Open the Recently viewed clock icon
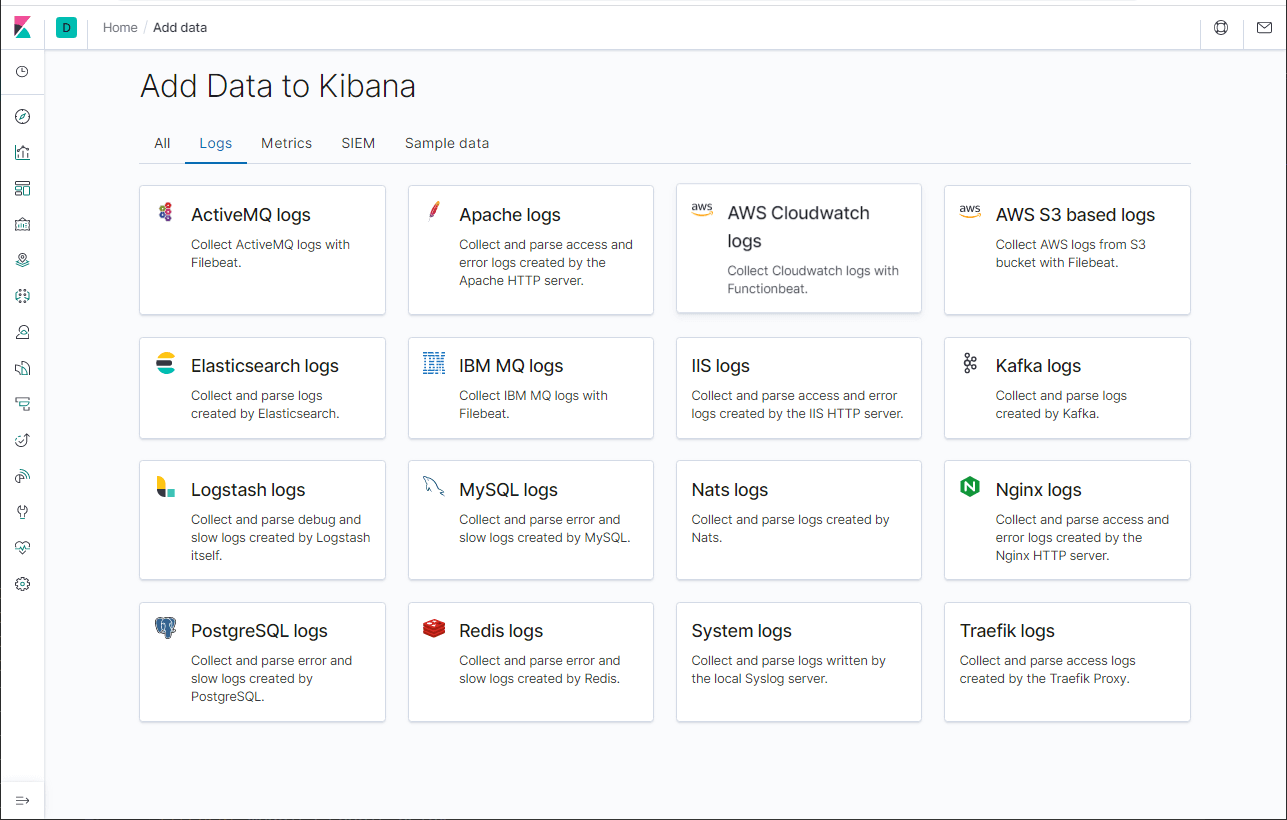 22,72
